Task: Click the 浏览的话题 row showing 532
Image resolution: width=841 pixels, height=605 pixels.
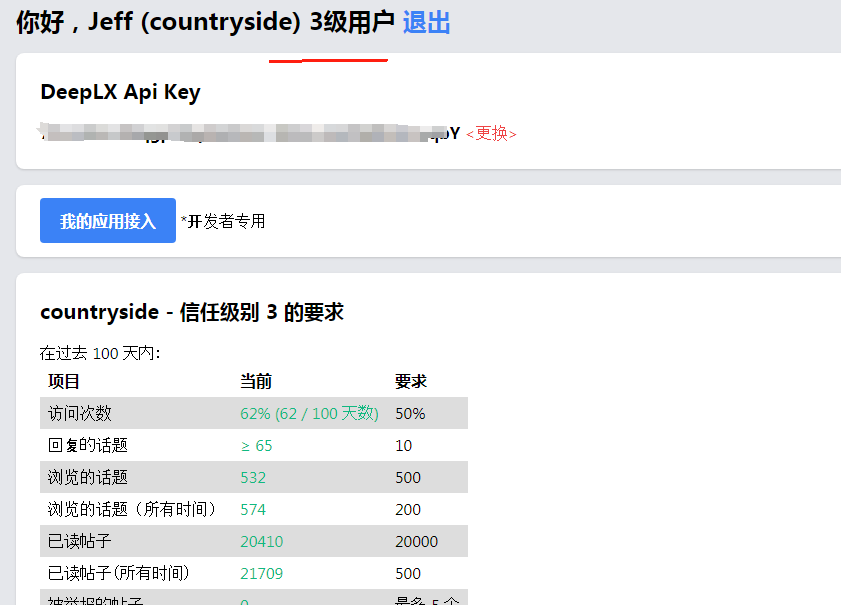Action: [254, 477]
